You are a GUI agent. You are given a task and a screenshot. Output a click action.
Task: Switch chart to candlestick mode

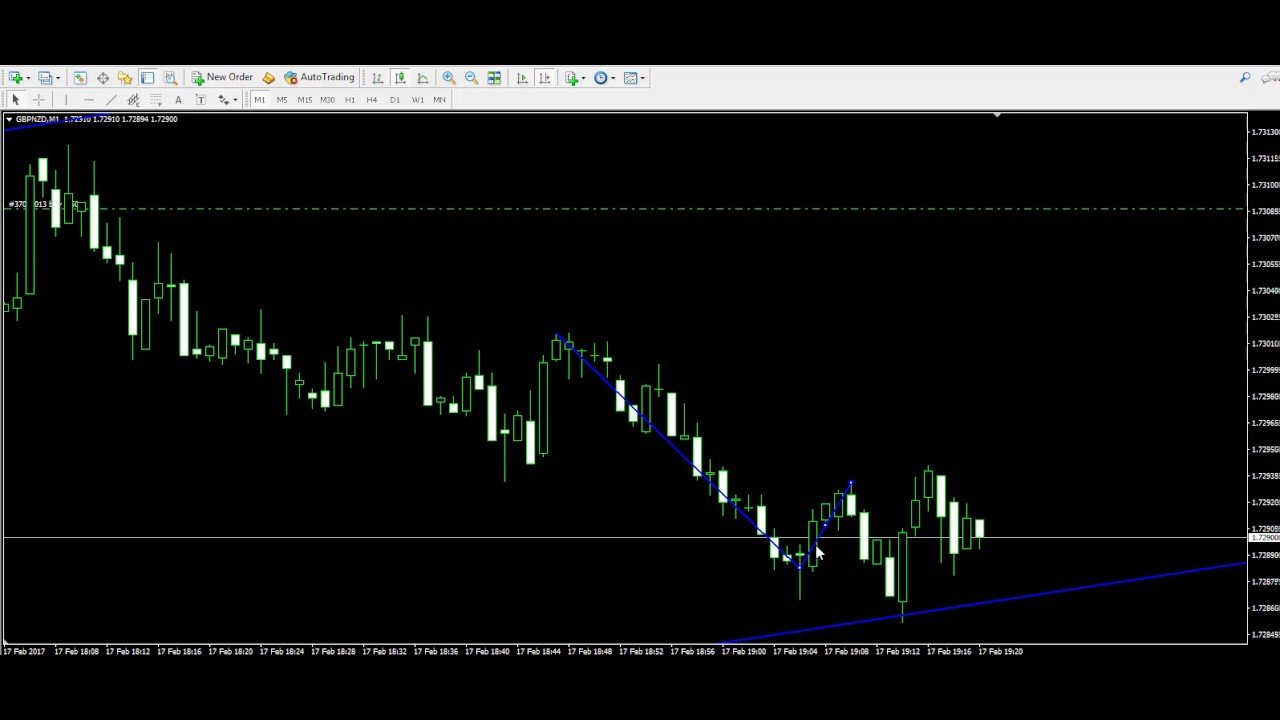coord(400,78)
